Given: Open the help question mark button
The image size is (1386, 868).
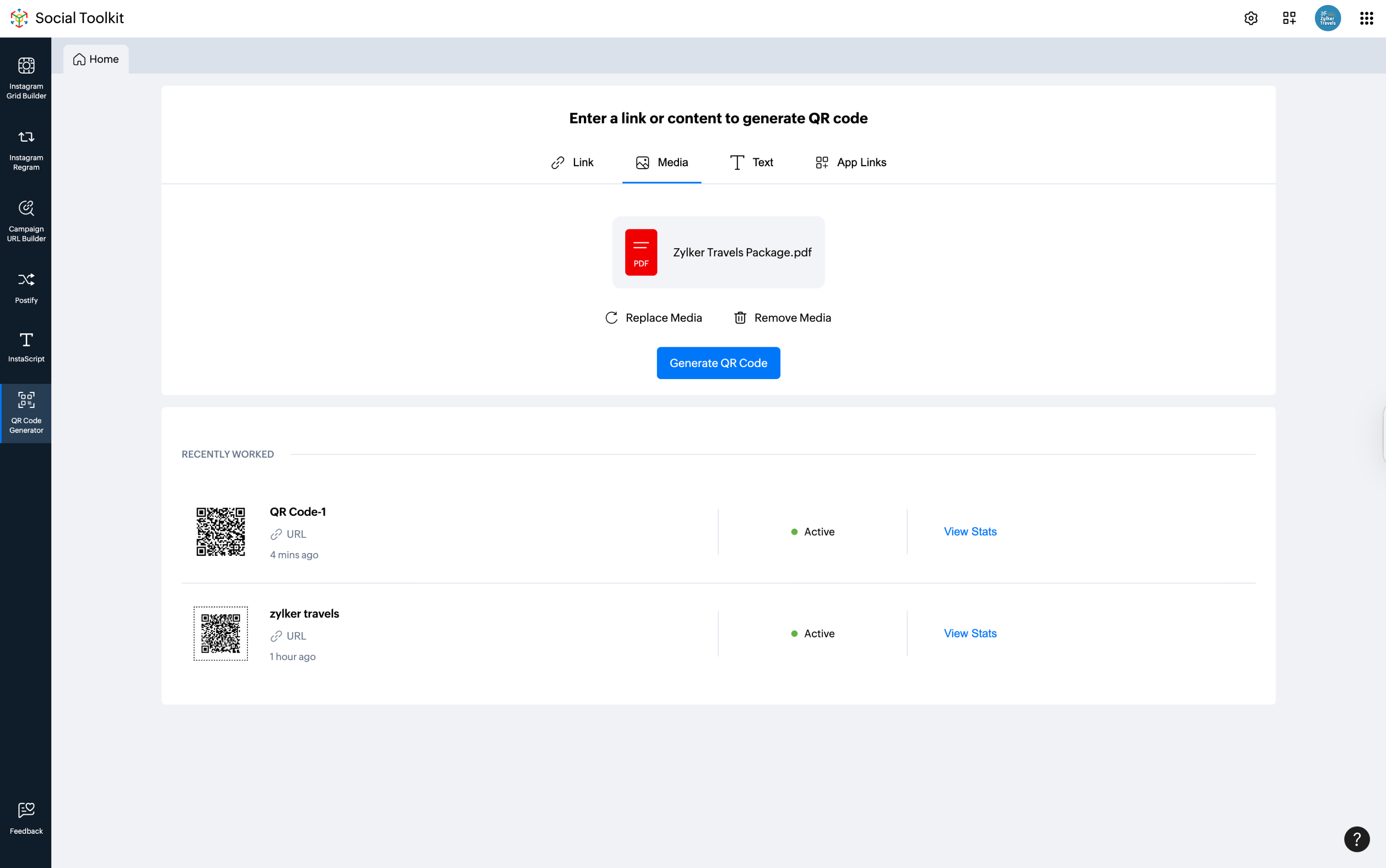Looking at the screenshot, I should pyautogui.click(x=1356, y=839).
